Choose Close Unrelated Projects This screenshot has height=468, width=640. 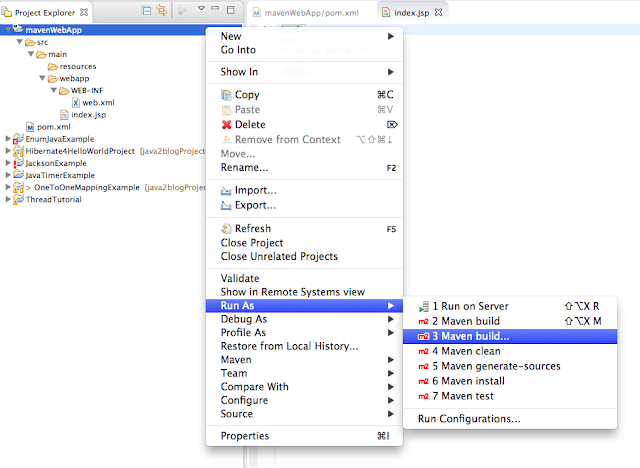(304, 256)
